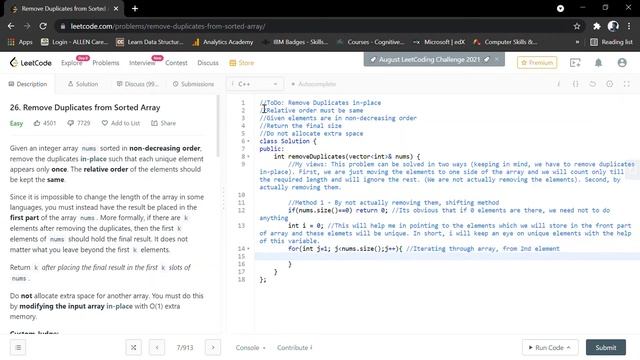Click Add to List
The width and height of the screenshot is (640, 360).
pyautogui.click(x=120, y=123)
